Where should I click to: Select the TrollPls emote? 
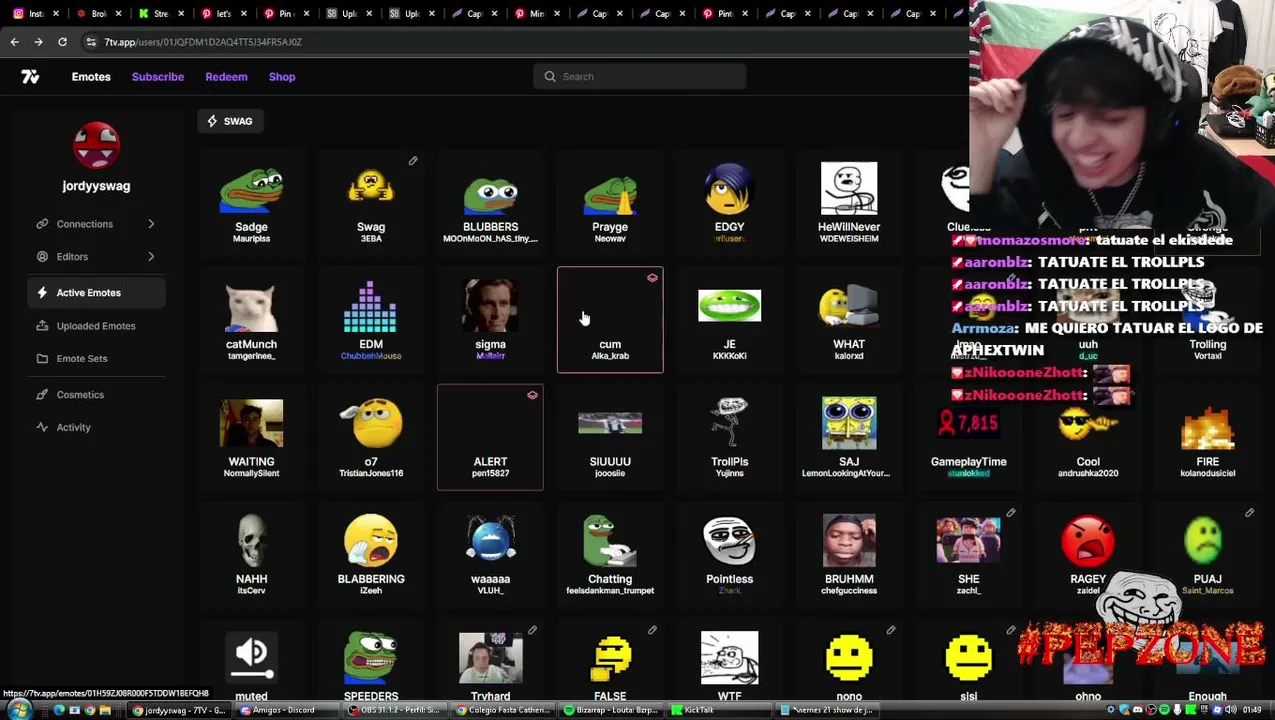point(729,438)
